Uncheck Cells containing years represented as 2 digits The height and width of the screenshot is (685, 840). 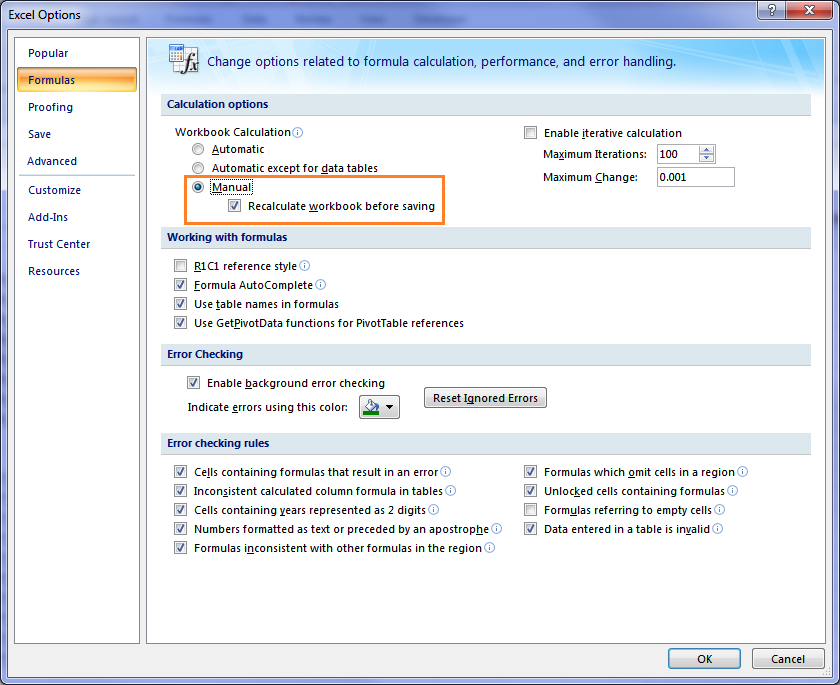pyautogui.click(x=181, y=510)
